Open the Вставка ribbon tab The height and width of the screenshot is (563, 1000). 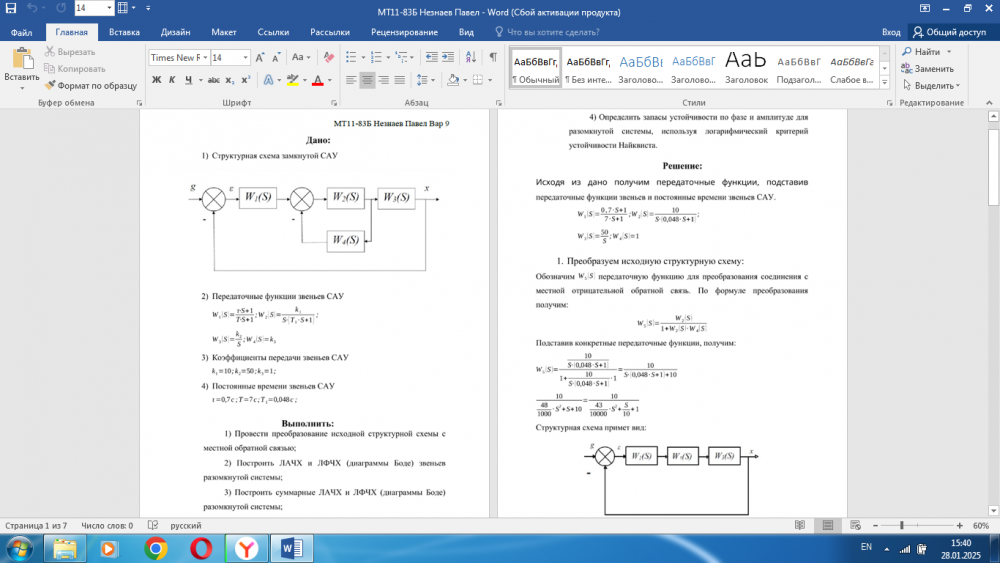[124, 32]
